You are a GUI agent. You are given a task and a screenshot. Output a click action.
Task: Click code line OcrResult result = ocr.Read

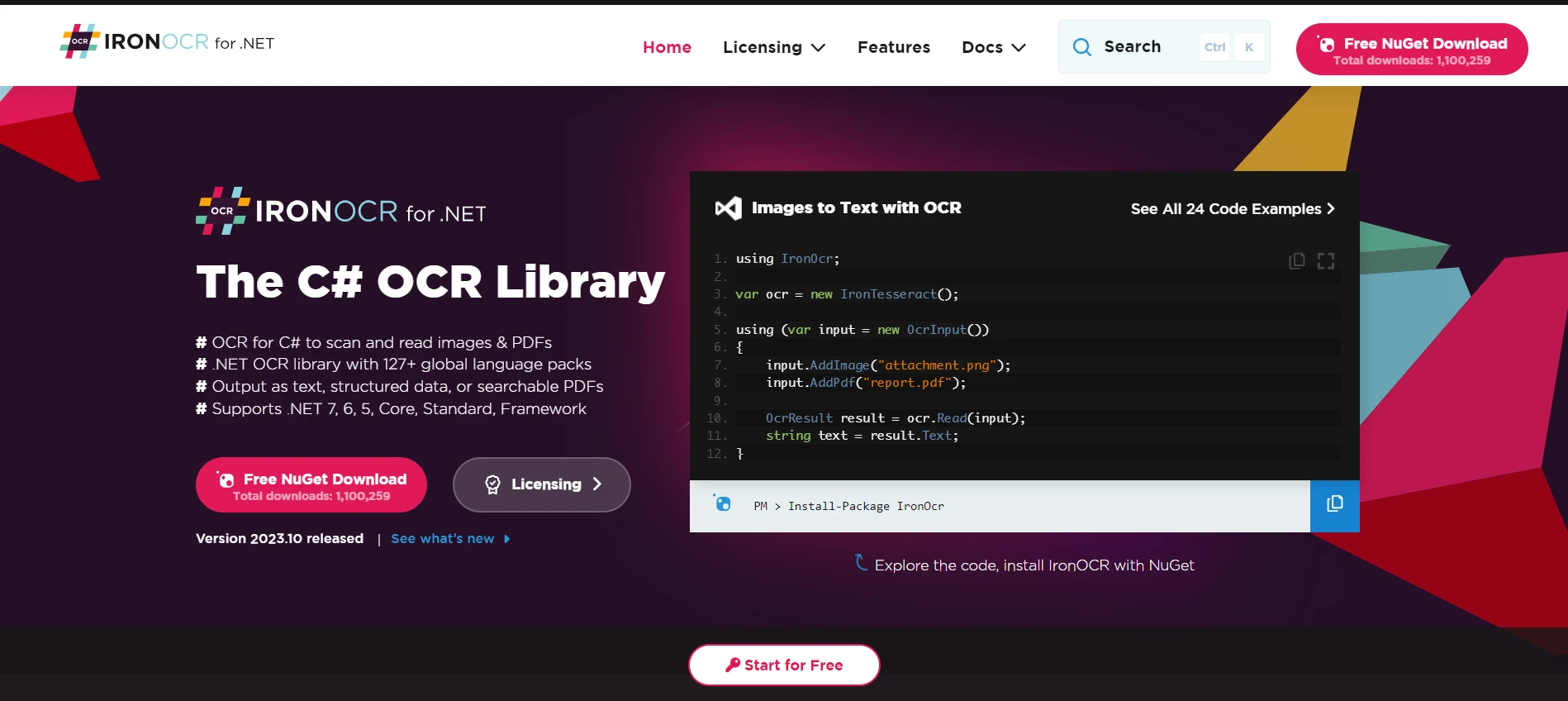pyautogui.click(x=896, y=418)
